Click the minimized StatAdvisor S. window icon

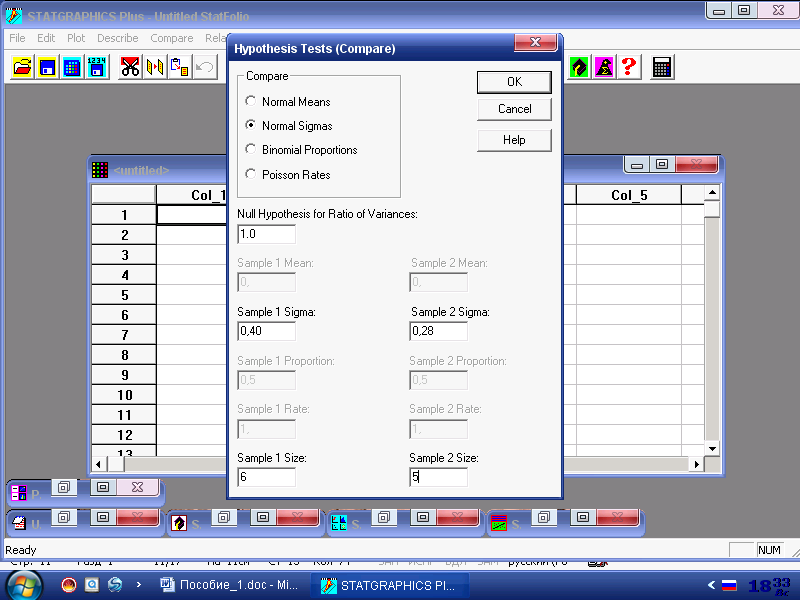click(179, 523)
